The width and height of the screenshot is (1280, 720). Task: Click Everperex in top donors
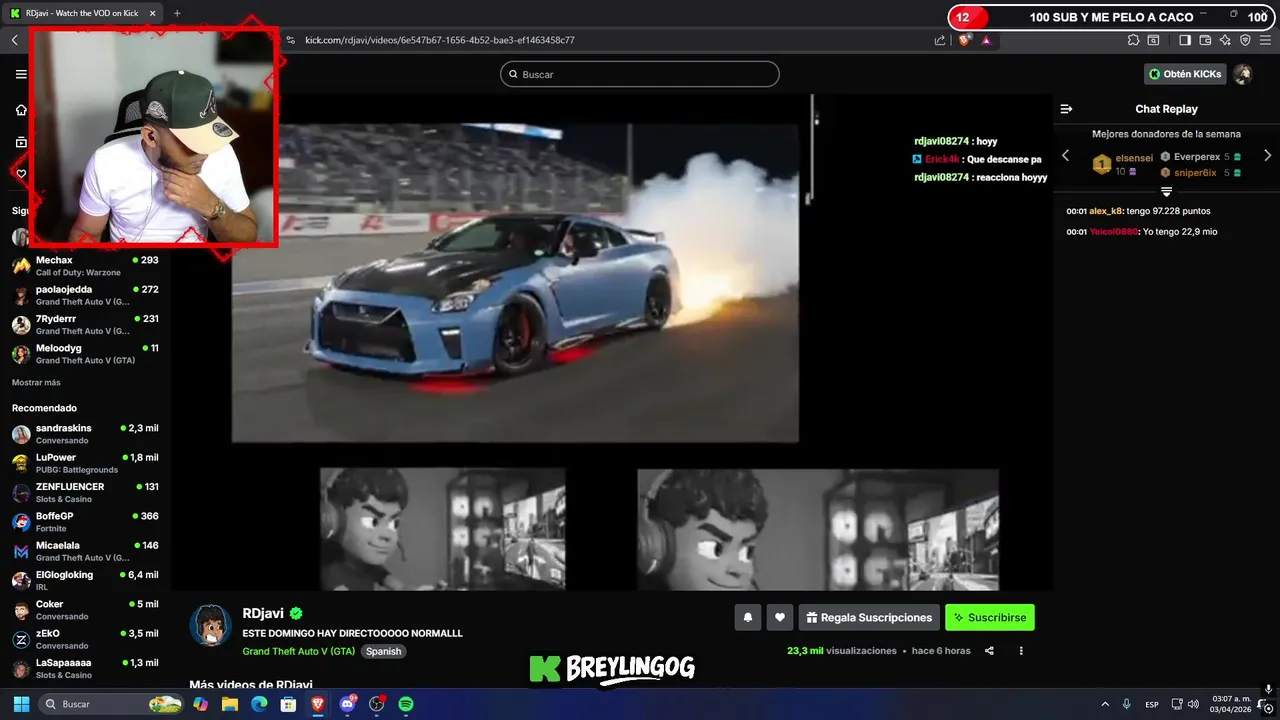[1197, 157]
